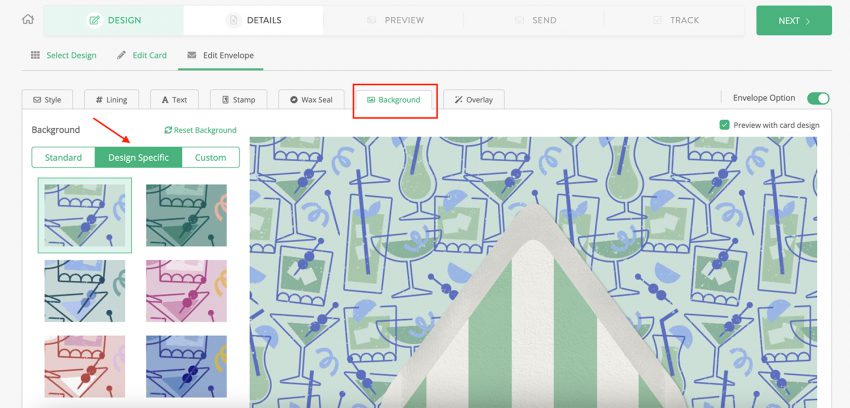The image size is (850, 408).
Task: Click the Edit Card pencil link
Action: tap(141, 55)
